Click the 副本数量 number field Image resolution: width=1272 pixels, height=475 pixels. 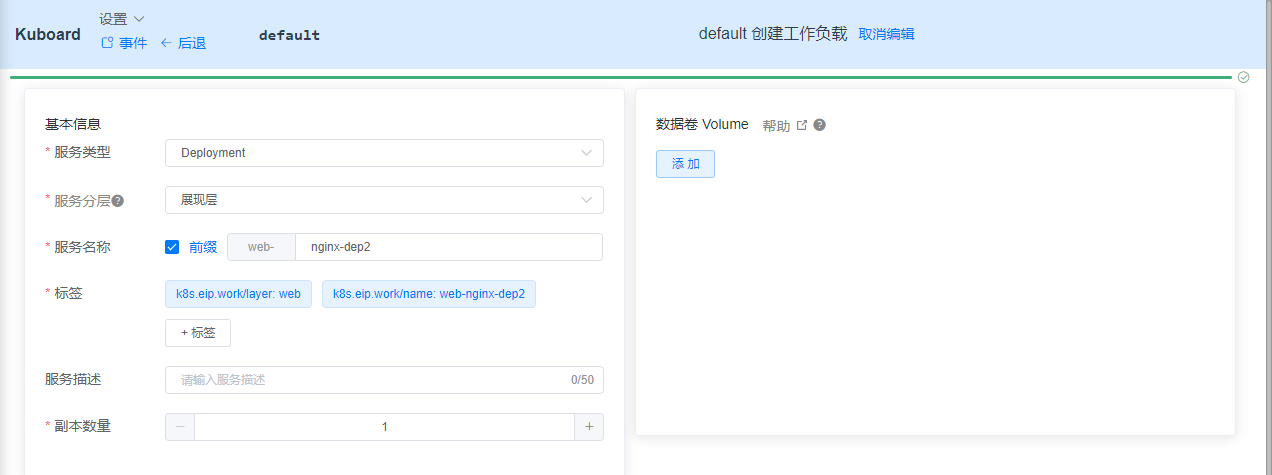tap(384, 427)
